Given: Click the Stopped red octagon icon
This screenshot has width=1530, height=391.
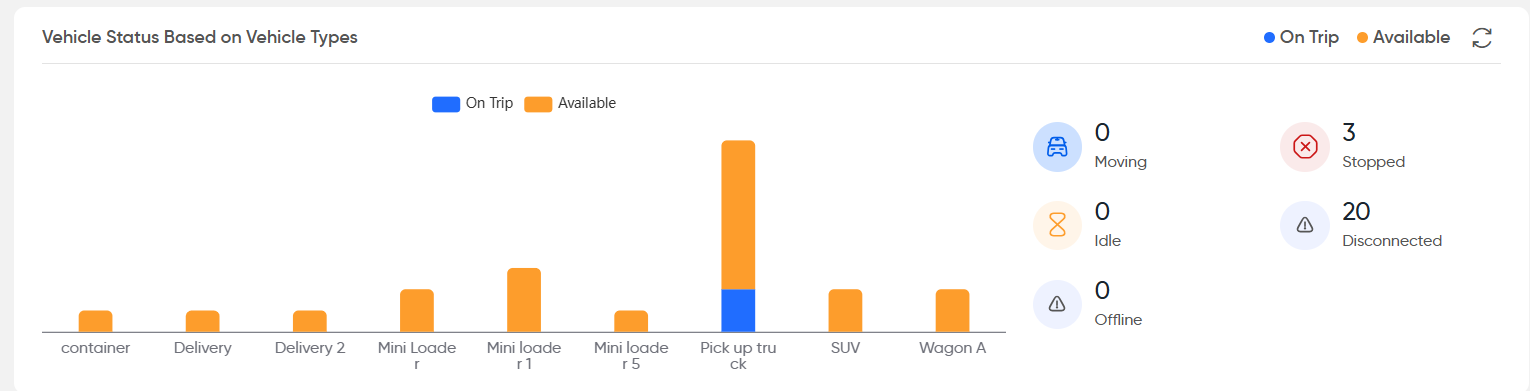Looking at the screenshot, I should (x=1305, y=147).
